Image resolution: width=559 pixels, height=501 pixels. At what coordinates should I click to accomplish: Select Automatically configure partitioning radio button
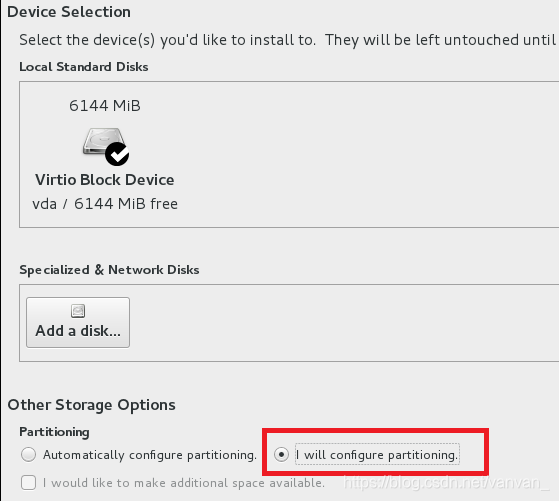[28, 455]
